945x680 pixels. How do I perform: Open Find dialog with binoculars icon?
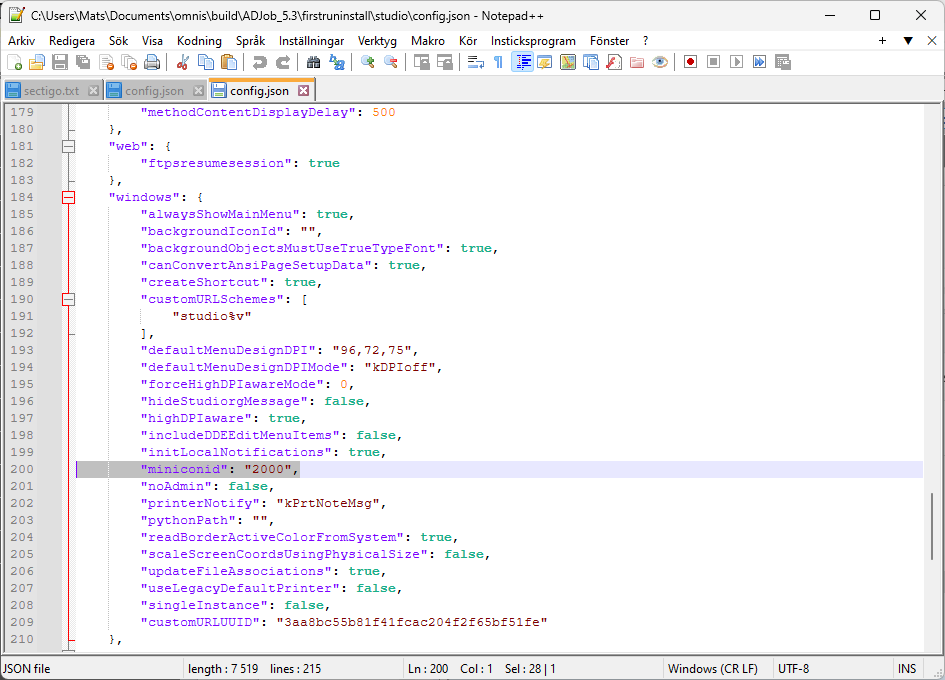[313, 62]
